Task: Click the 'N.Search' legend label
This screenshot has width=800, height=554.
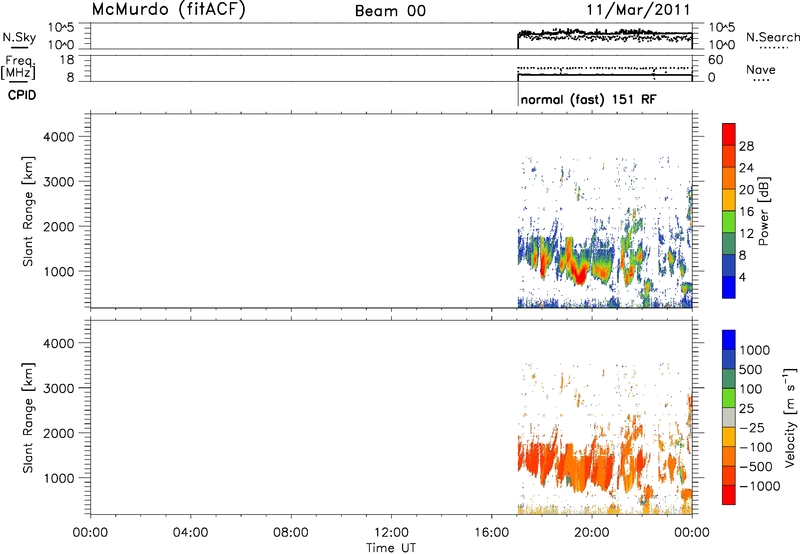Action: tap(772, 37)
